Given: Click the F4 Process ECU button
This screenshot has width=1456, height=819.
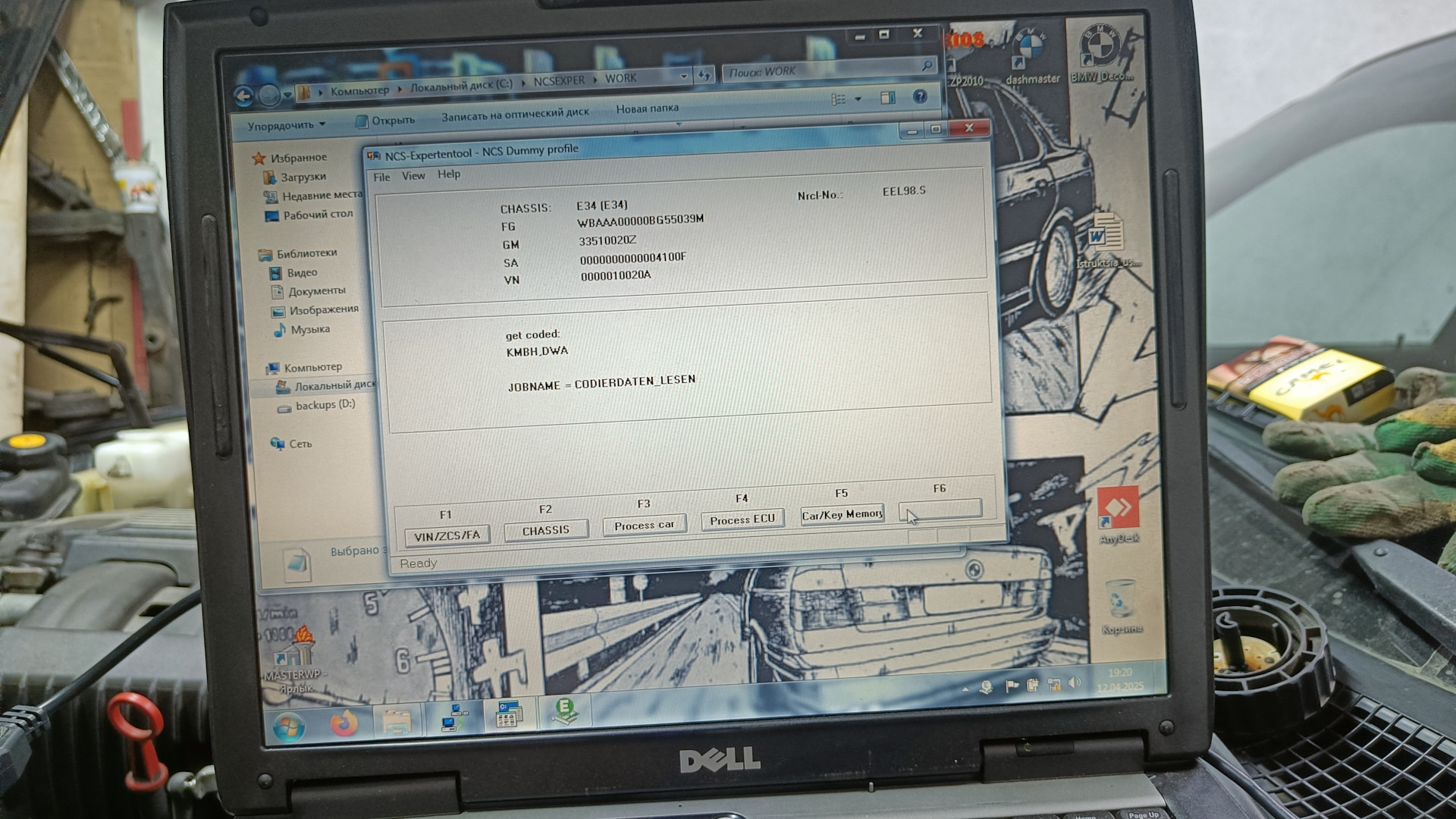Looking at the screenshot, I should [x=742, y=519].
